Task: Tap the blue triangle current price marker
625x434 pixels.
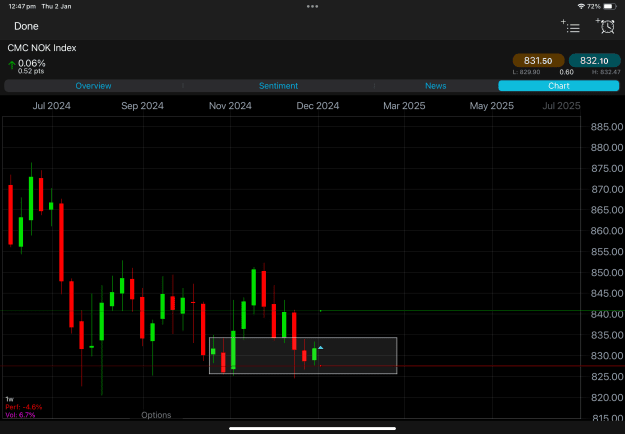Action: 320,348
